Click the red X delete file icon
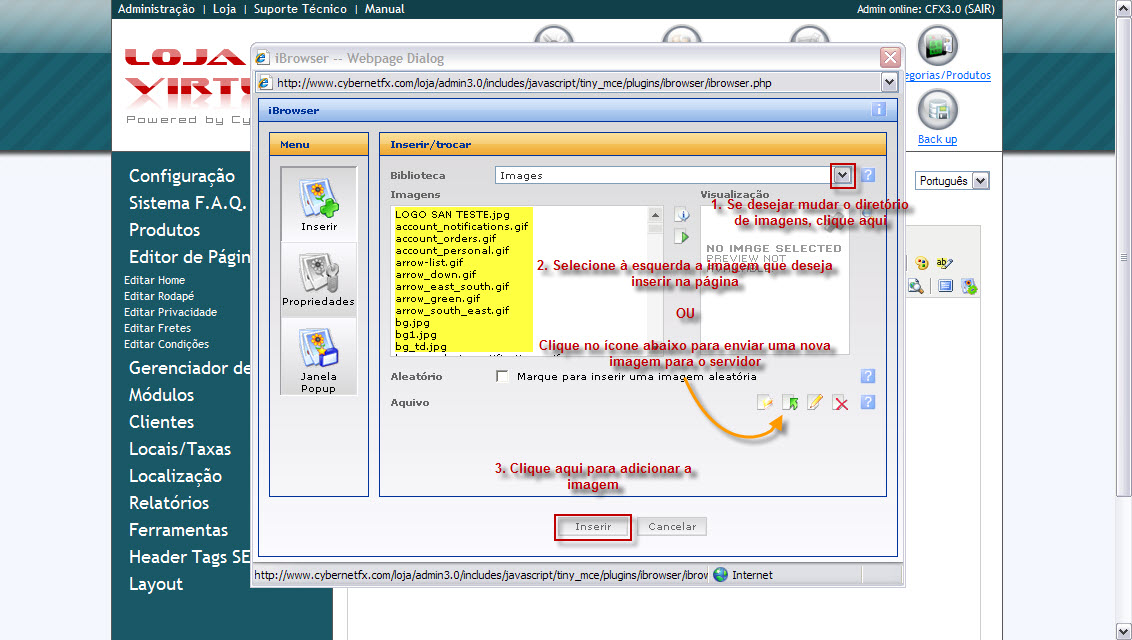 pos(841,403)
